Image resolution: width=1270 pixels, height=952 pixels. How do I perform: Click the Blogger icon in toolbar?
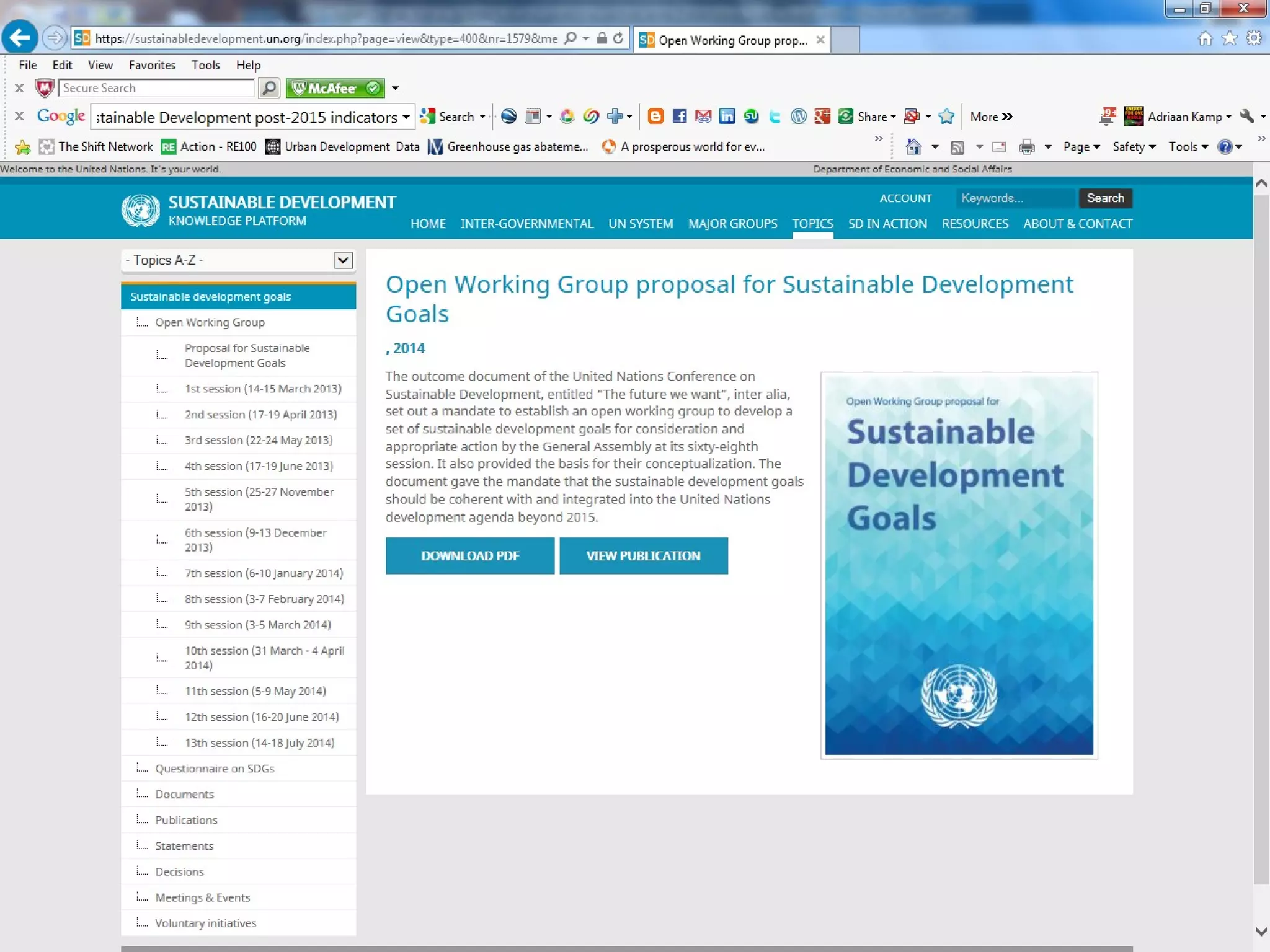coord(655,117)
